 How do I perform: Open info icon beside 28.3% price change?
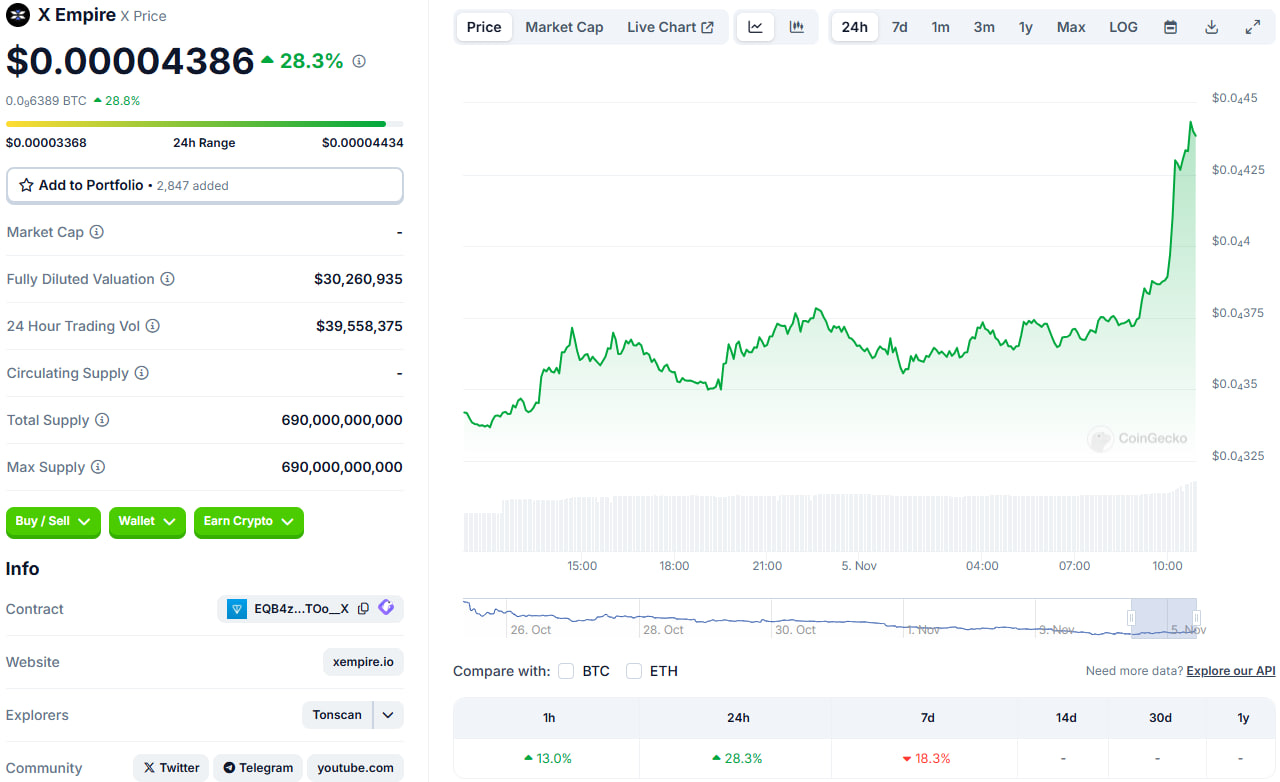click(x=359, y=61)
